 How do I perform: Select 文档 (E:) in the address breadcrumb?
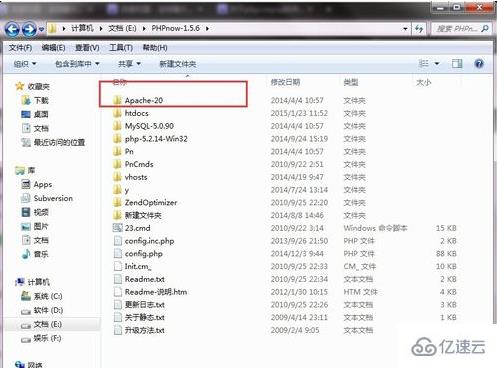[x=122, y=28]
